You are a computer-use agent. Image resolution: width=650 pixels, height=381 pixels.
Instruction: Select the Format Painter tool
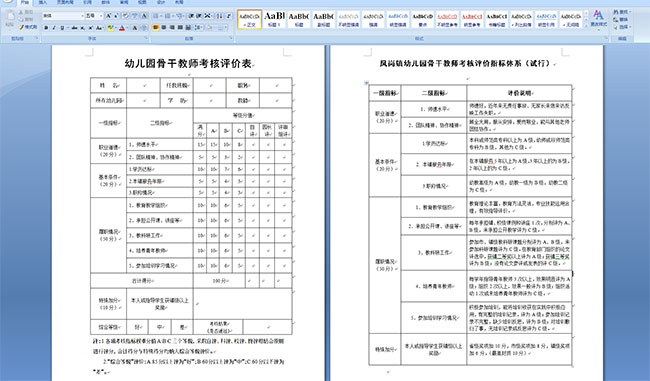(x=28, y=27)
